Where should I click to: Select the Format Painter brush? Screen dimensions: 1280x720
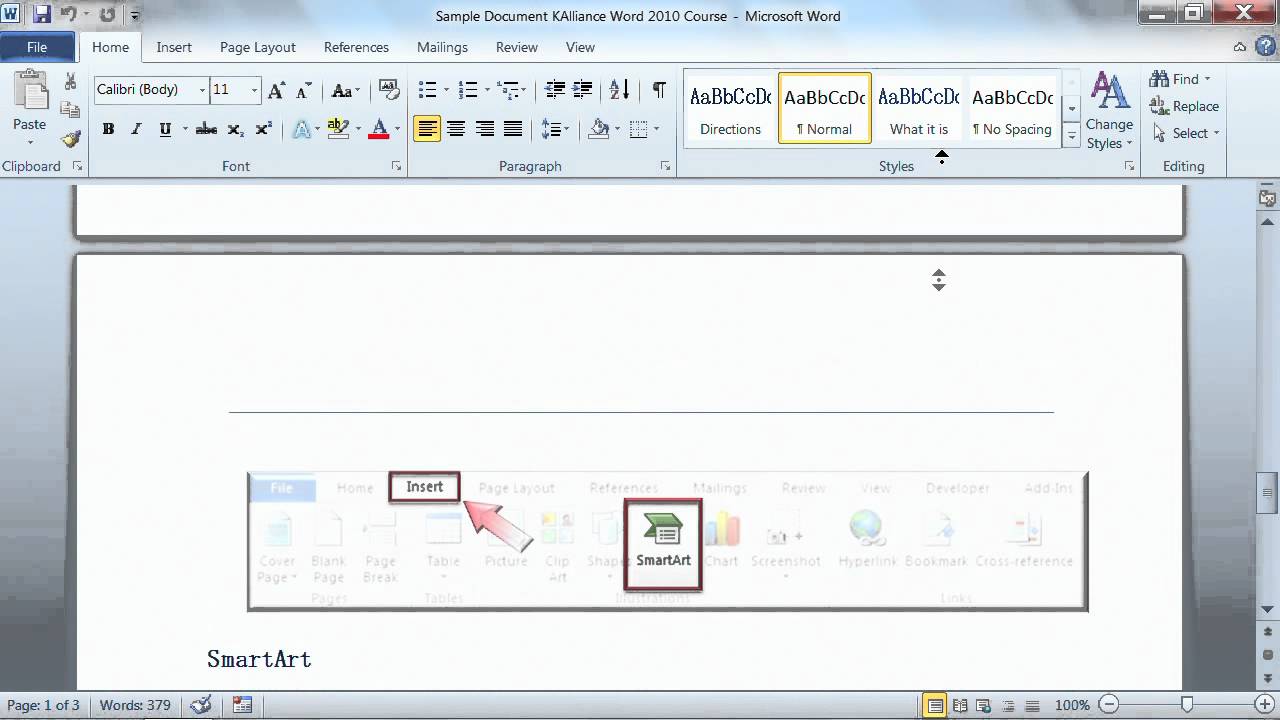point(70,138)
